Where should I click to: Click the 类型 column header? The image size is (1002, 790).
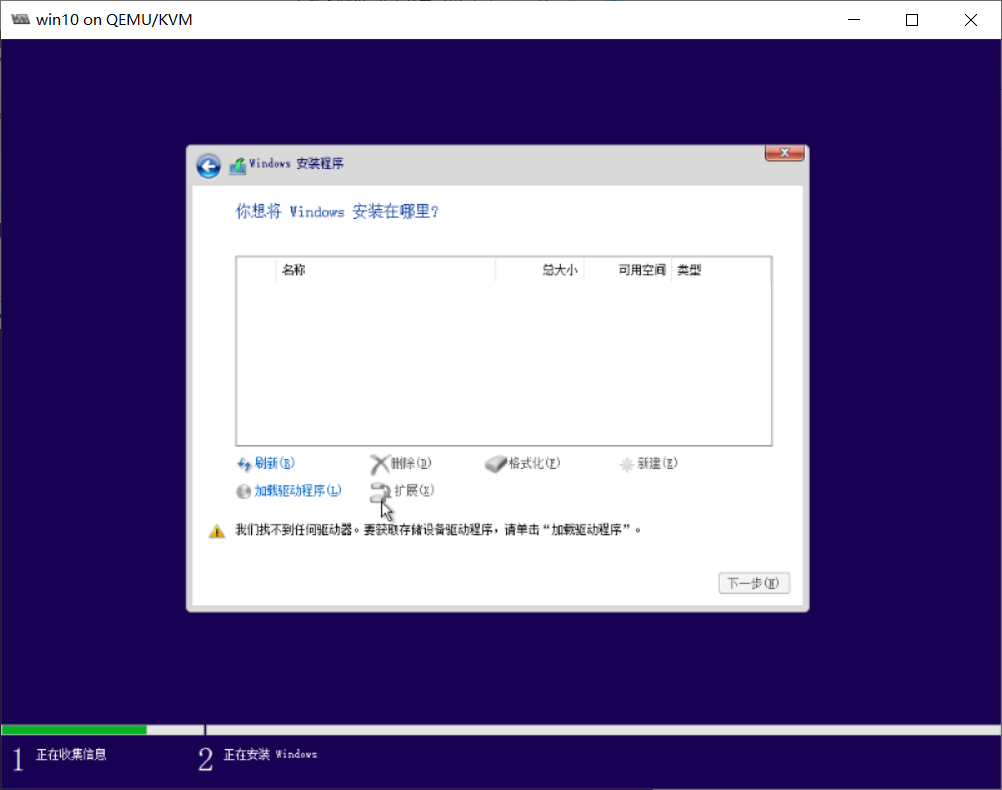click(x=721, y=270)
